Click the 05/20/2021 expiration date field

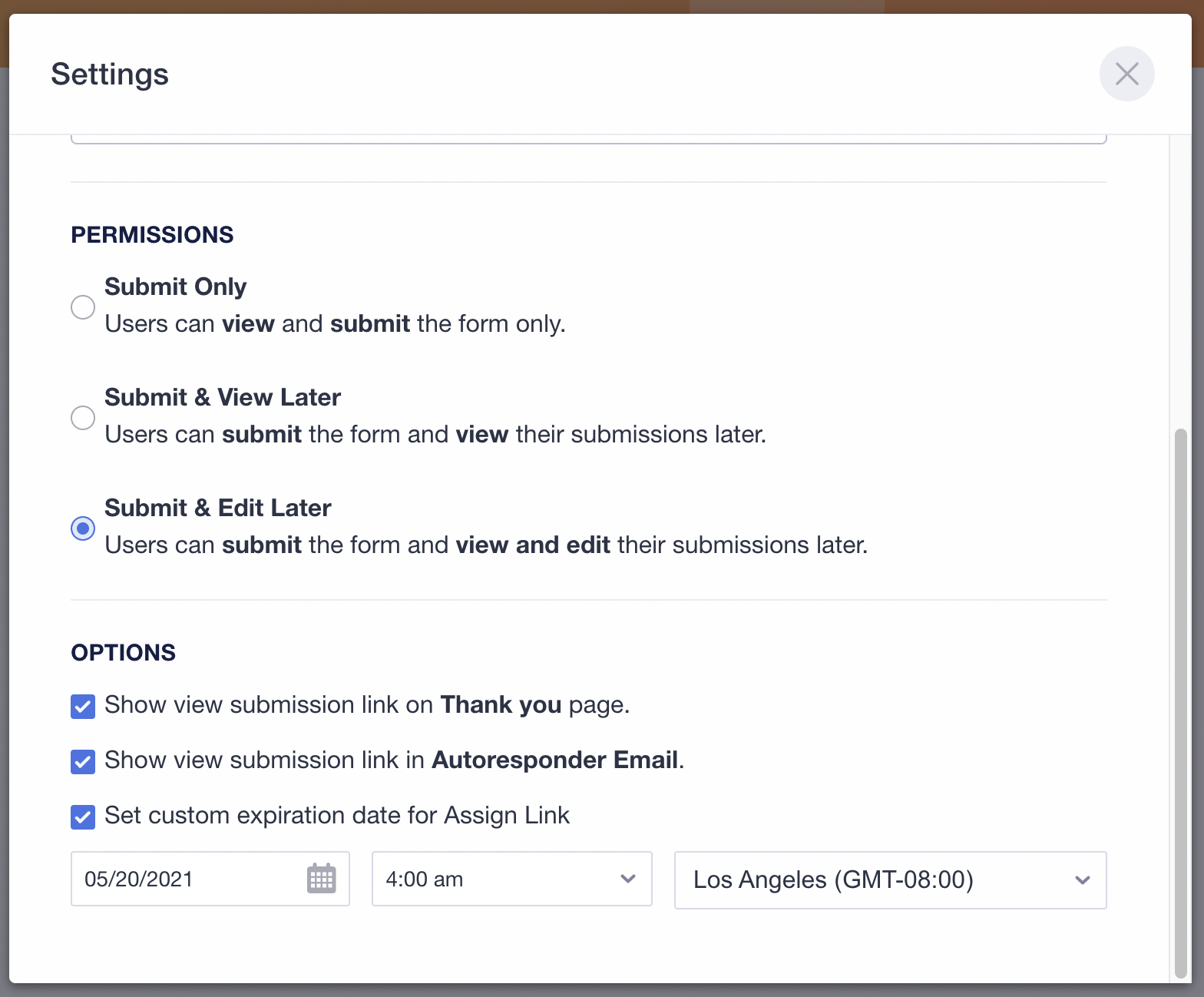coord(184,879)
